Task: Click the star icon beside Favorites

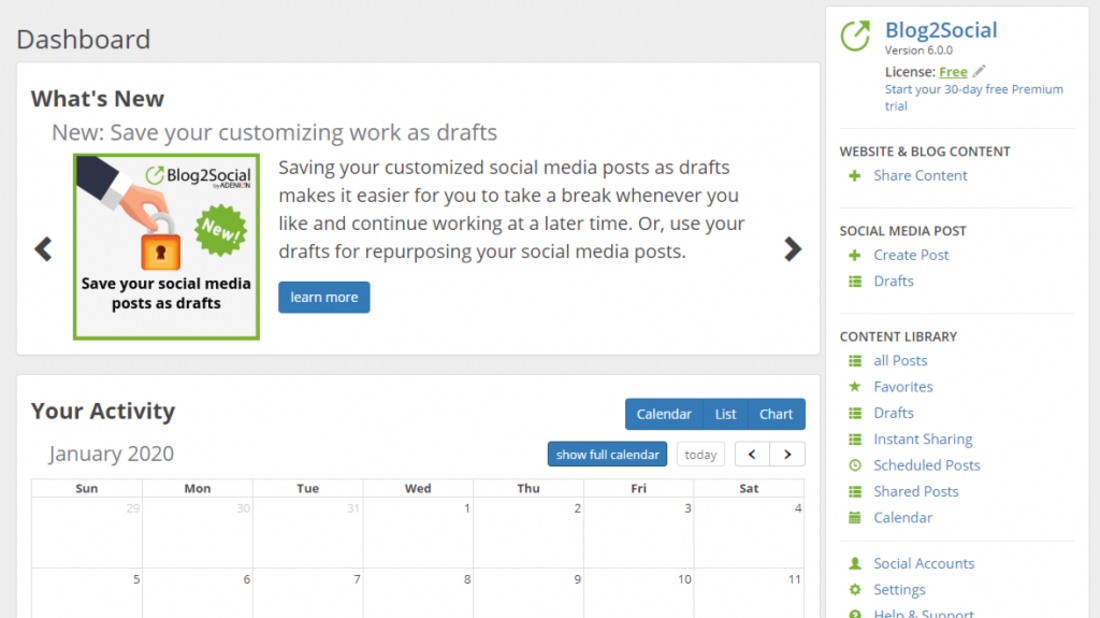Action: click(x=855, y=387)
